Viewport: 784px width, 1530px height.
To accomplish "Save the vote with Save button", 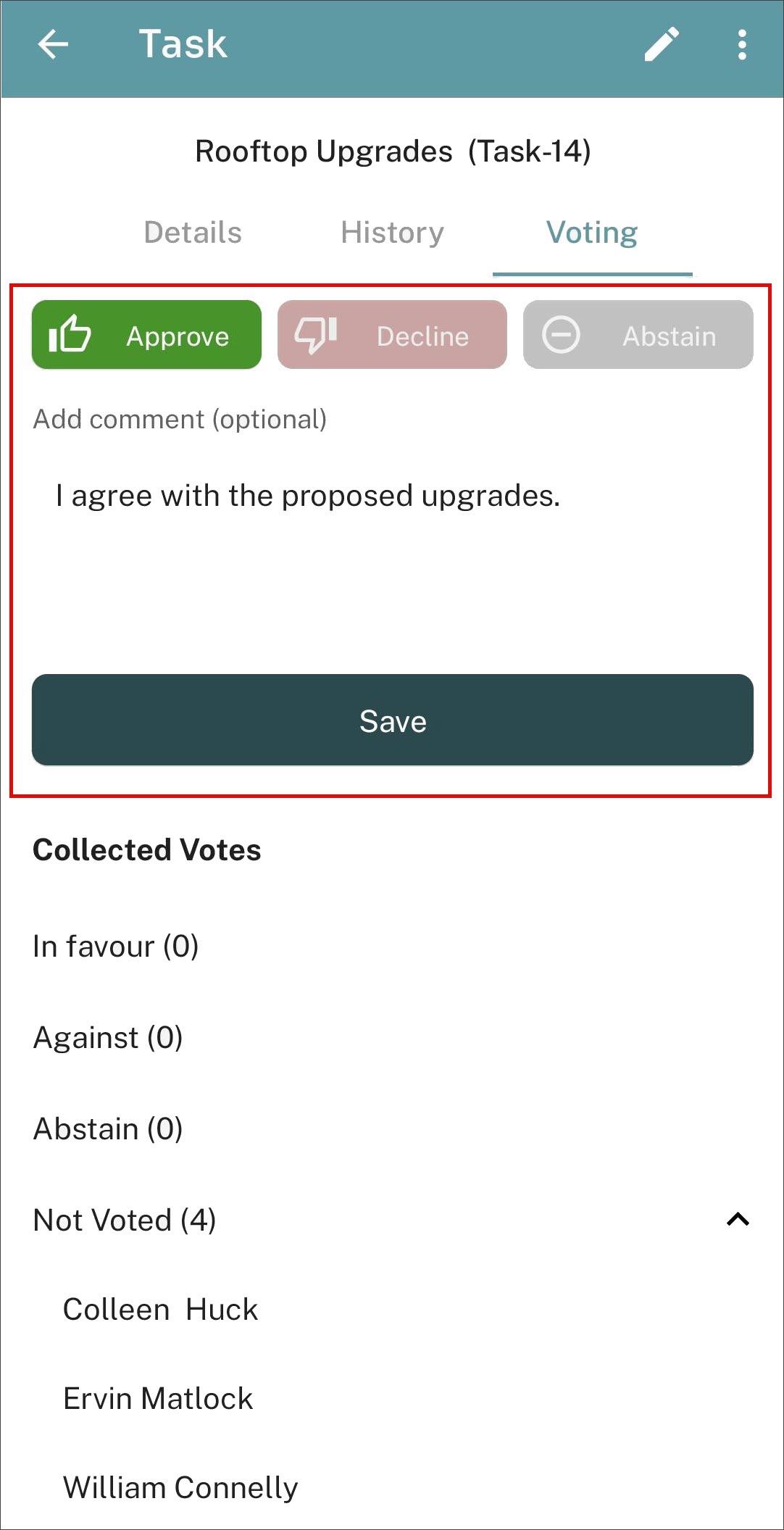I will pyautogui.click(x=392, y=720).
